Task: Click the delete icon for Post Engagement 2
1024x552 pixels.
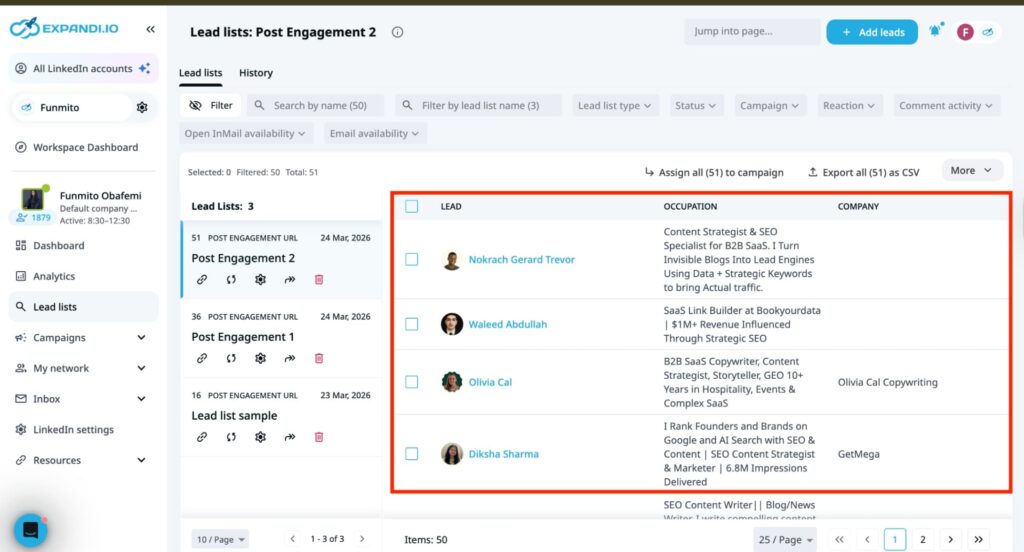Action: click(x=319, y=279)
